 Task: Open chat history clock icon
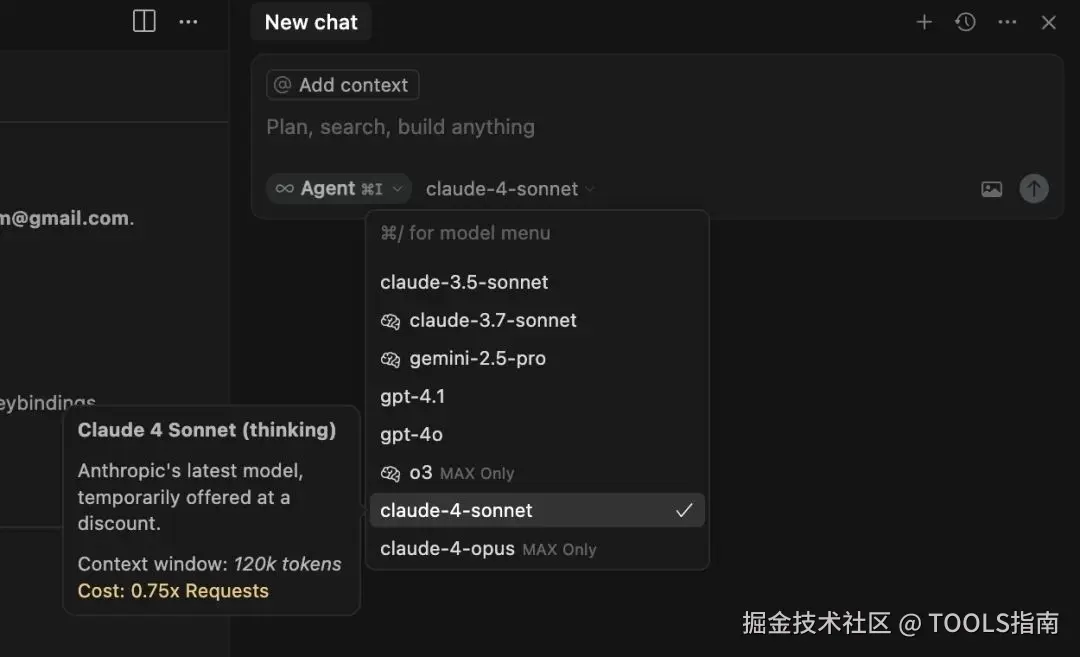(x=965, y=22)
